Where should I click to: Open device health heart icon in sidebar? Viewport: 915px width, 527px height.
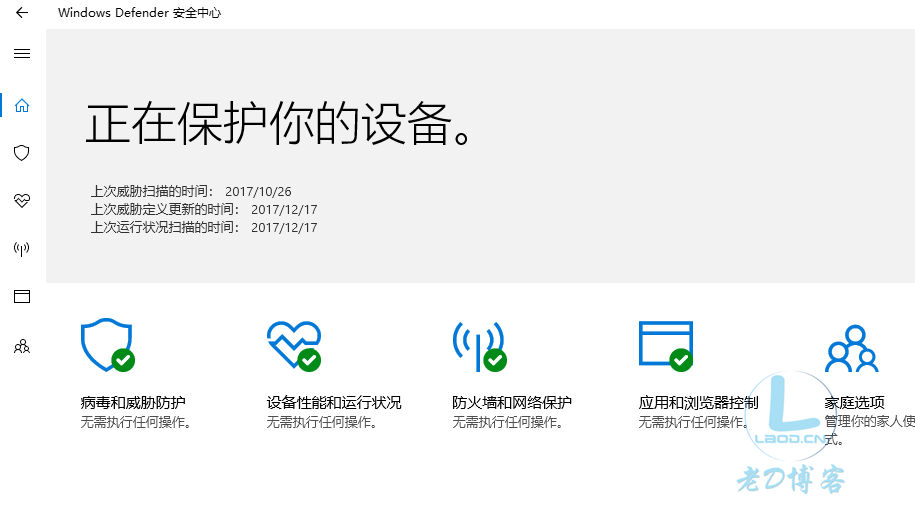(x=22, y=201)
